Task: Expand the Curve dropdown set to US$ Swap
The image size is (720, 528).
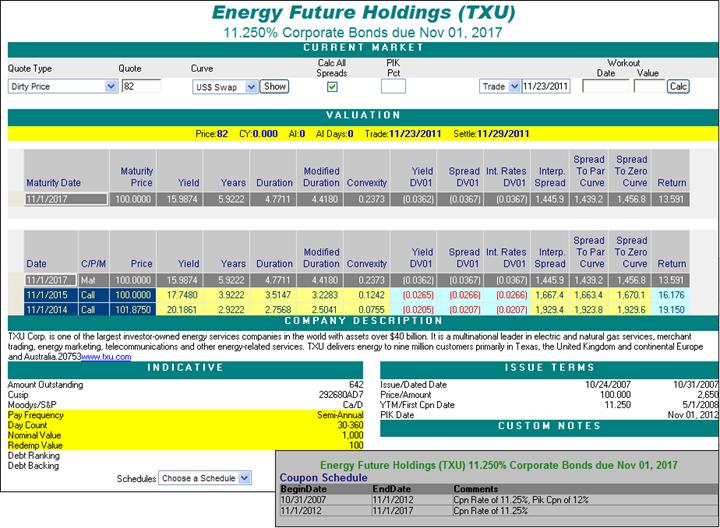Action: pyautogui.click(x=225, y=87)
